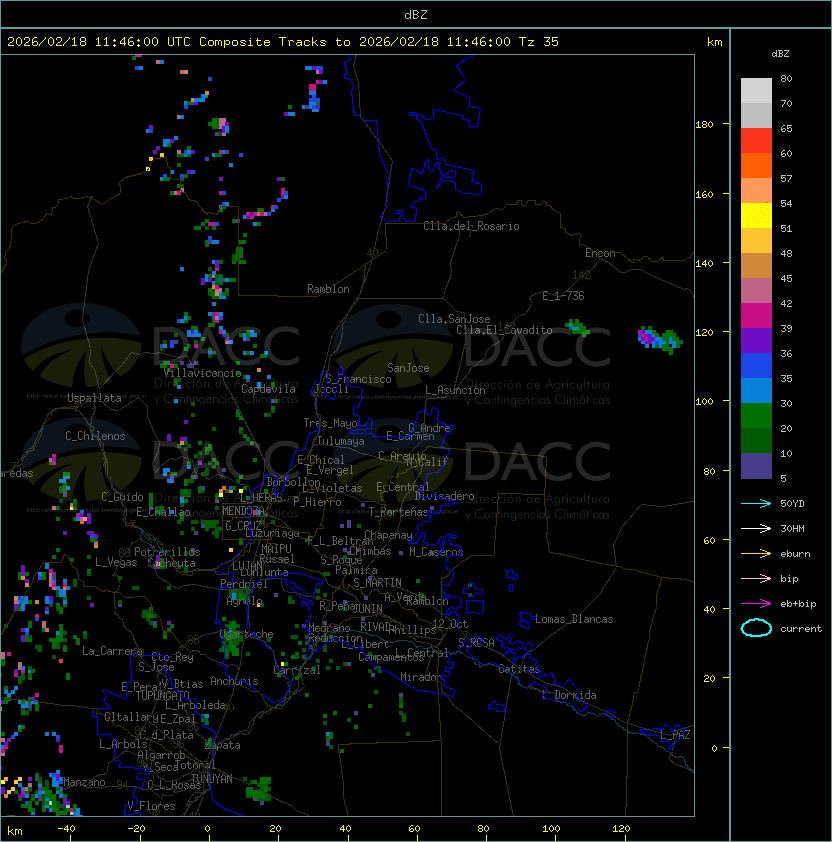Click the 'Uspallata' place label
The image size is (832, 842).
(x=94, y=398)
